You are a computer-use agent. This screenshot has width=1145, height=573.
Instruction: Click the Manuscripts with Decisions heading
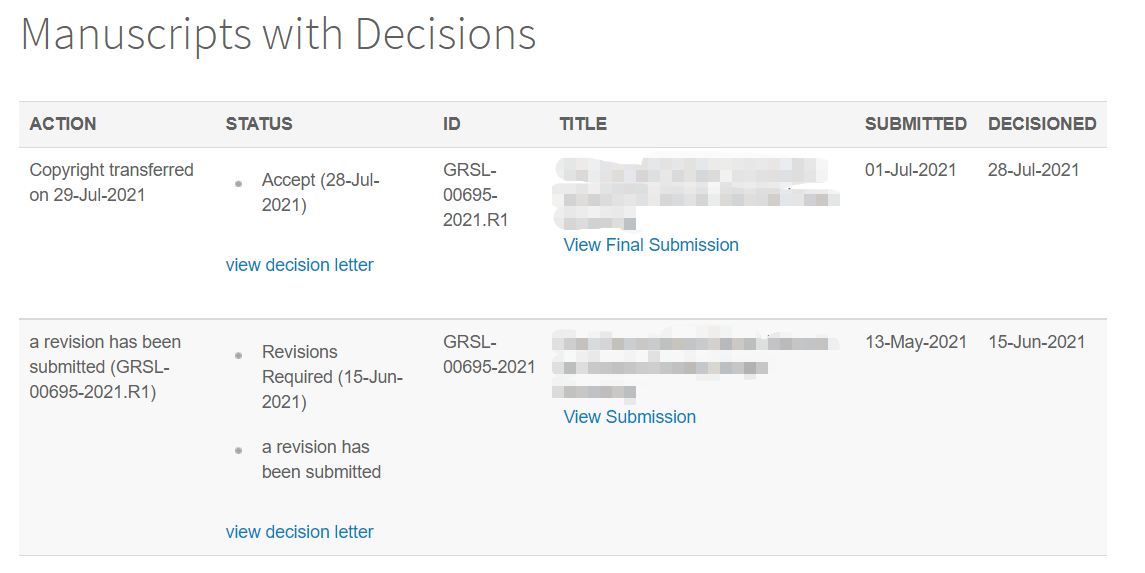(x=278, y=35)
